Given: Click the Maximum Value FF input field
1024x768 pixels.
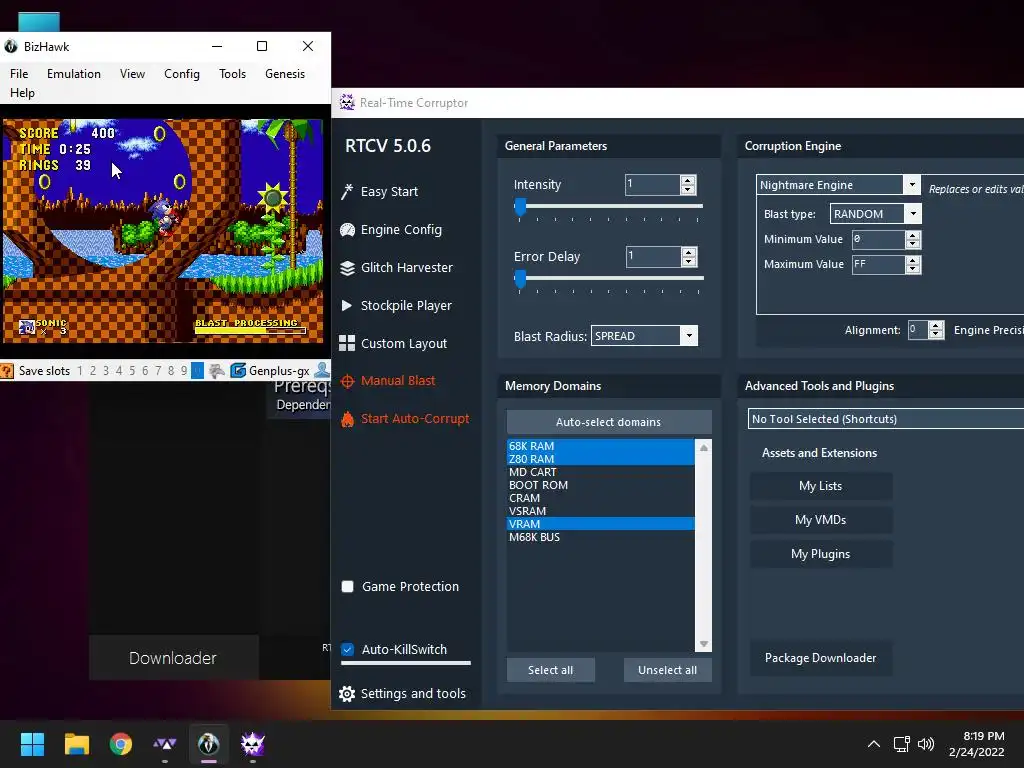Looking at the screenshot, I should 878,264.
